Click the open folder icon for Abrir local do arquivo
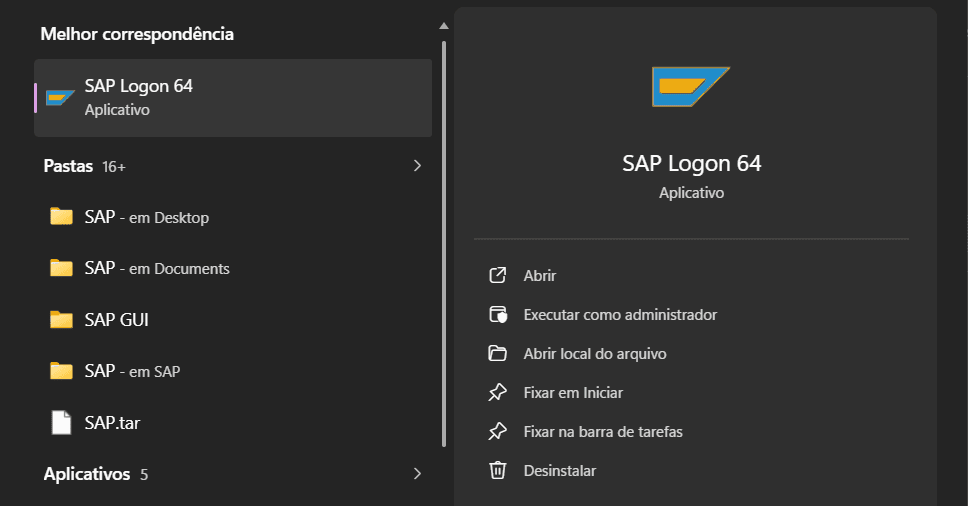The image size is (968, 506). (x=498, y=354)
